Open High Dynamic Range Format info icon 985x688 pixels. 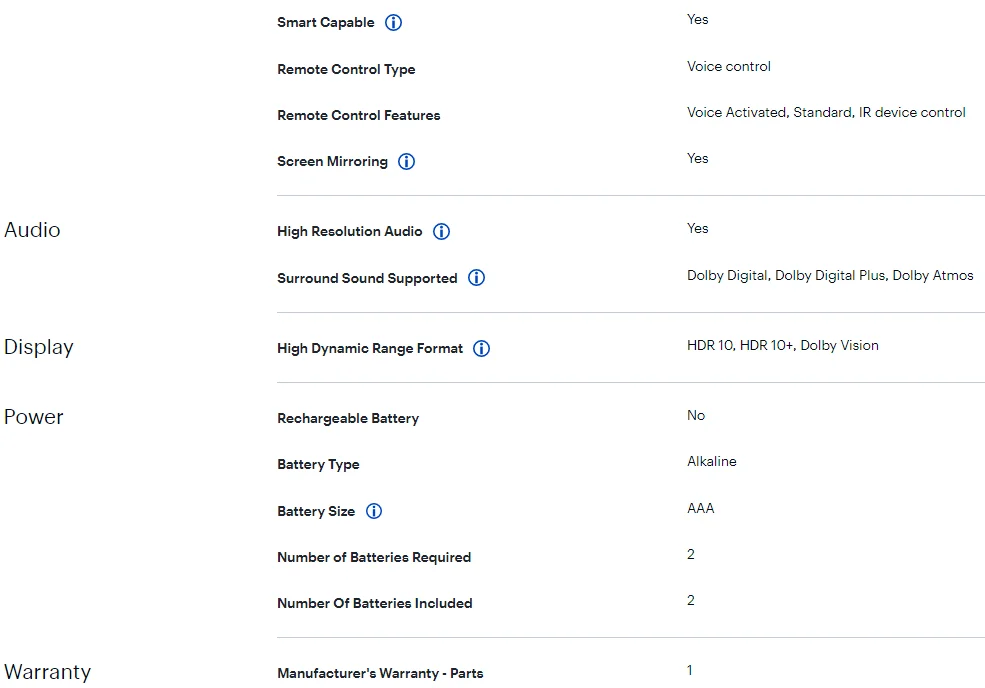pyautogui.click(x=481, y=348)
